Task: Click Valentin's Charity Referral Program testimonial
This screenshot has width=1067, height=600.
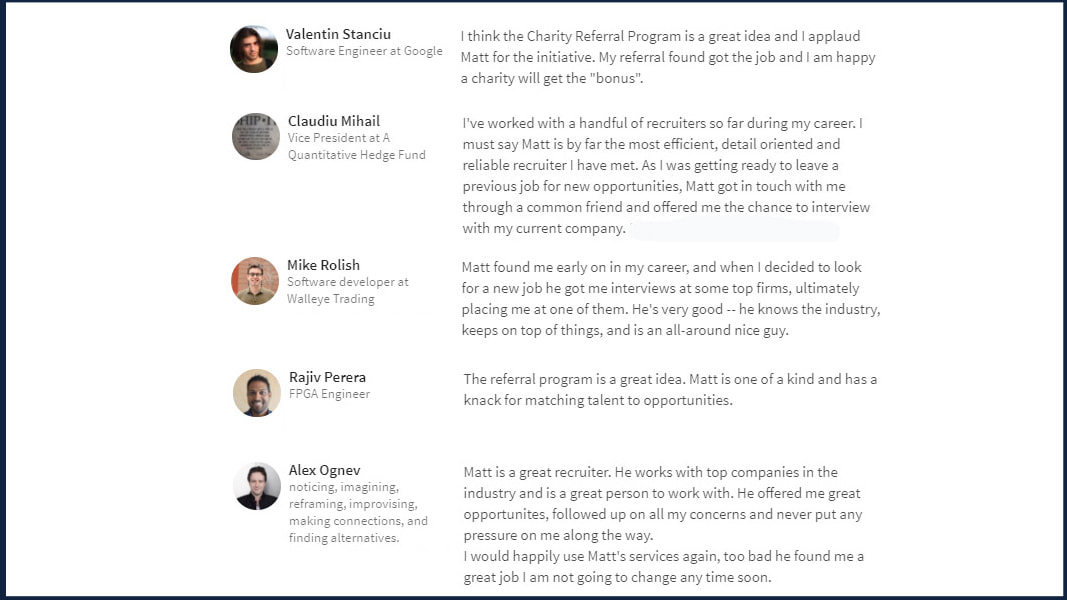Action: [x=668, y=57]
